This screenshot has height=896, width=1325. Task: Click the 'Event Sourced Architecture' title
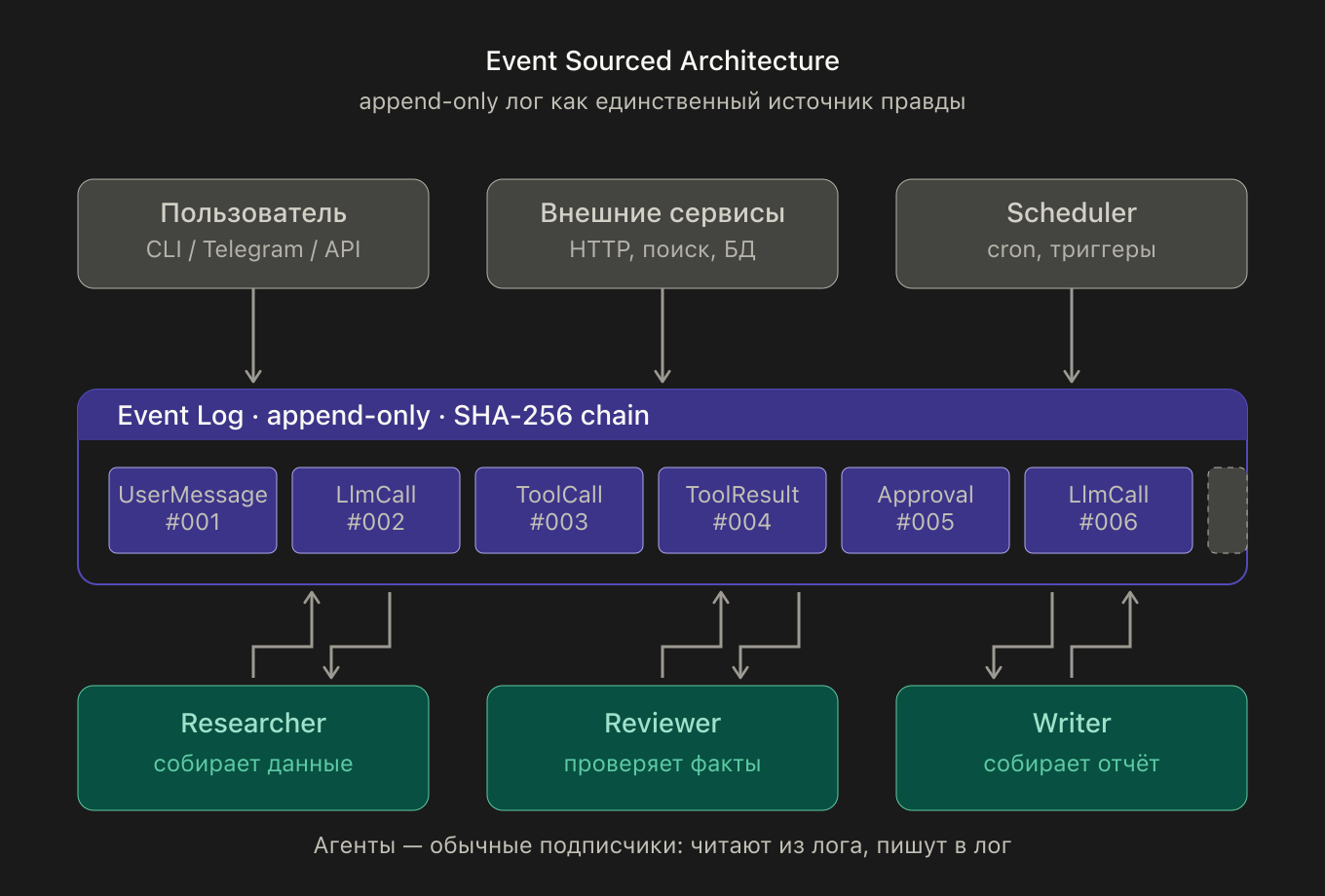click(662, 60)
